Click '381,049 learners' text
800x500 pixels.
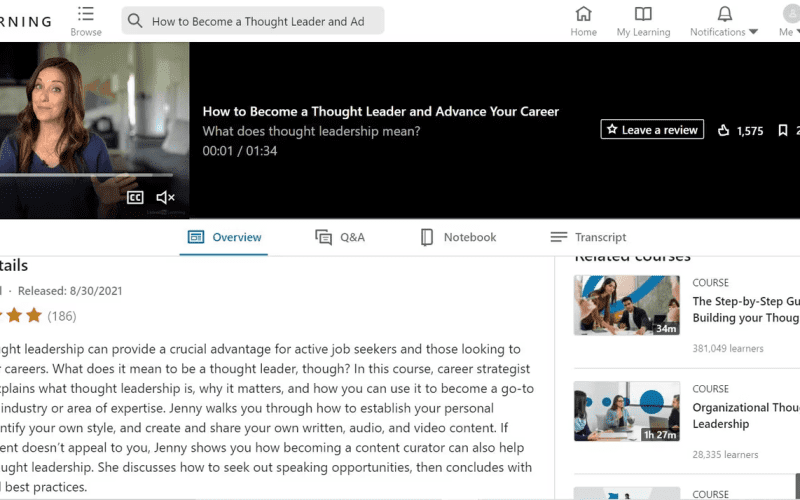728,348
